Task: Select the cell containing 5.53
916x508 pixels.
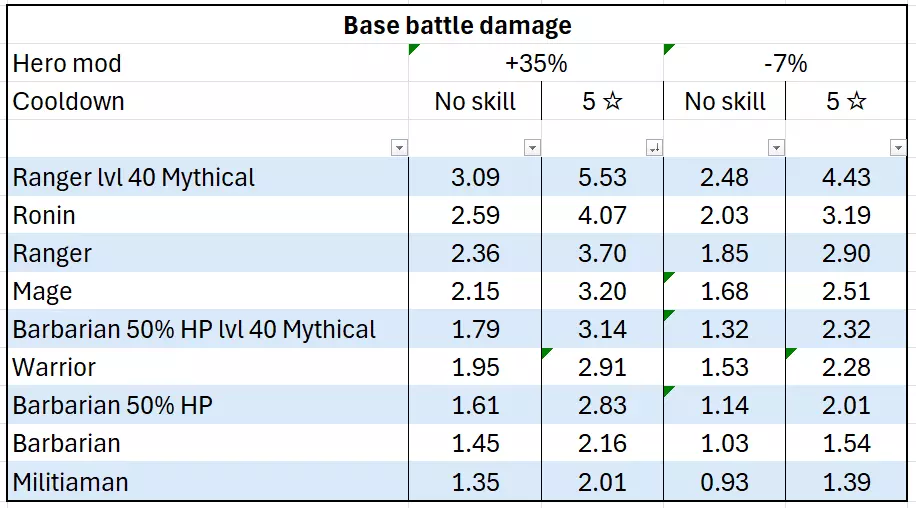Action: 602,178
